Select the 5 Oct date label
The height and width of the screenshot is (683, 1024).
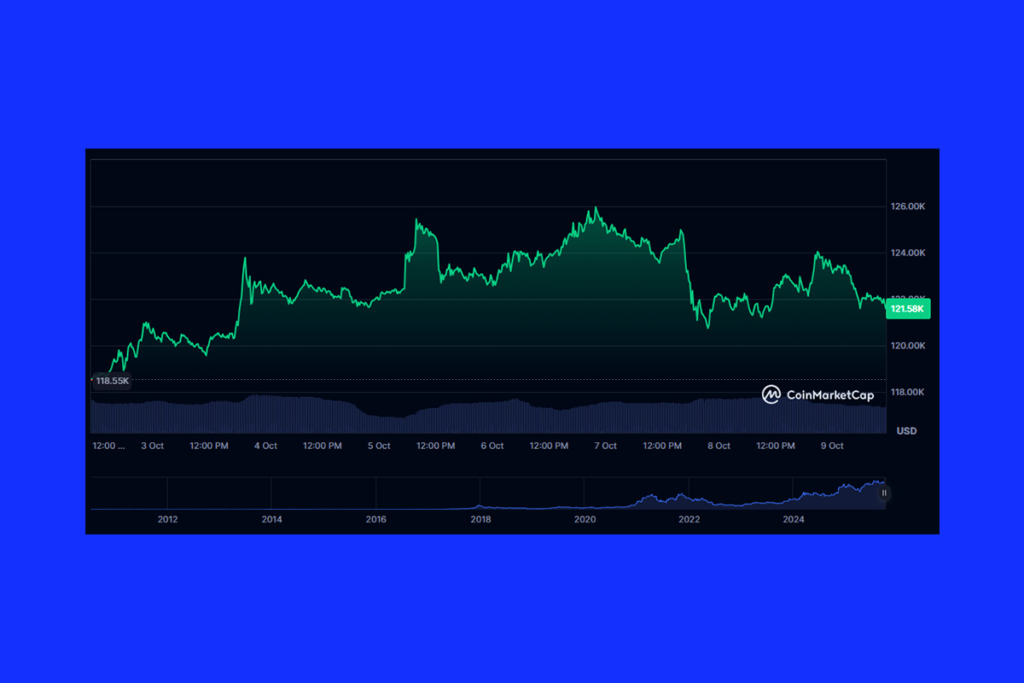coord(379,446)
